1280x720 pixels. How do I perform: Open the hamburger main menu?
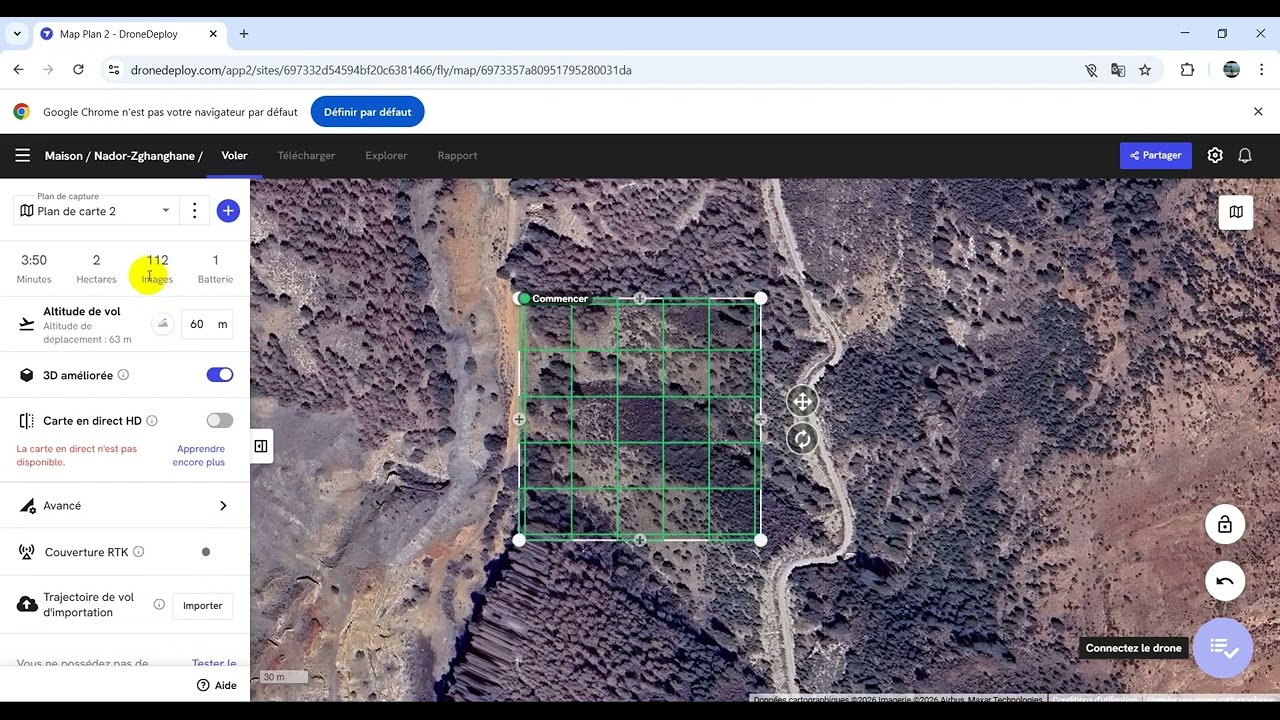[22, 155]
